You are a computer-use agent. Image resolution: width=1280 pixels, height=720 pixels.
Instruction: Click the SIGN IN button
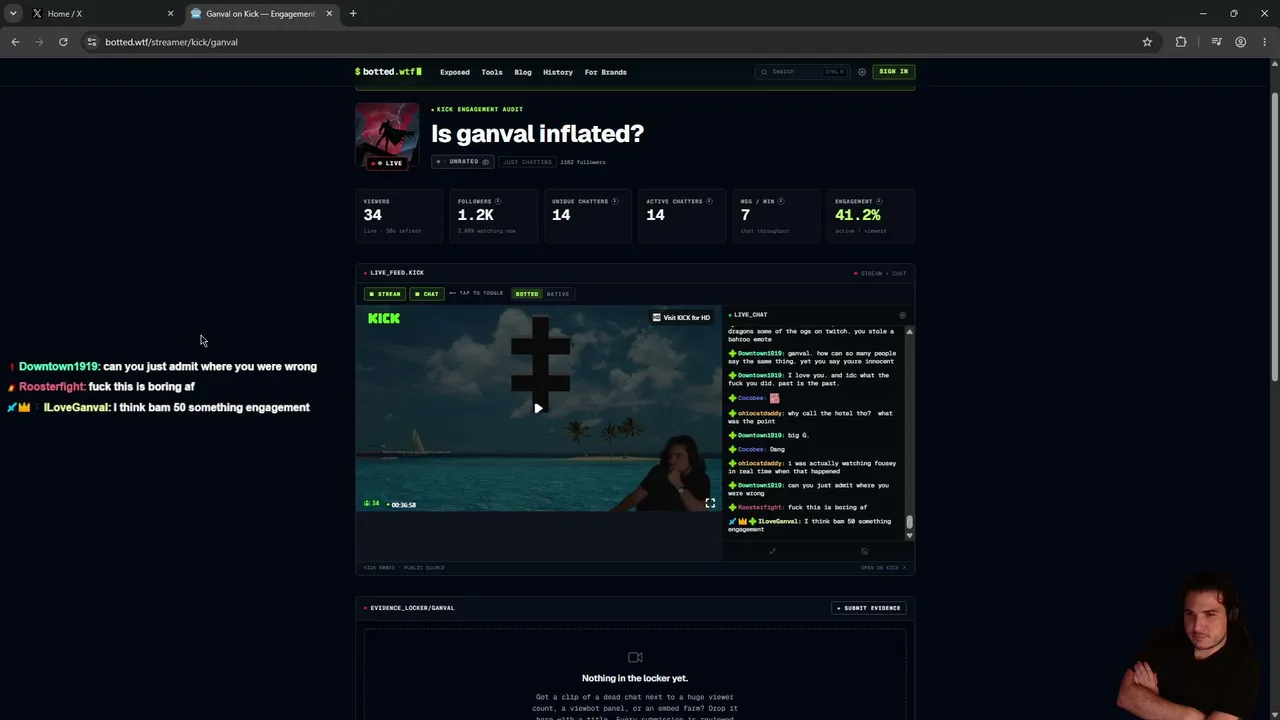pos(893,72)
